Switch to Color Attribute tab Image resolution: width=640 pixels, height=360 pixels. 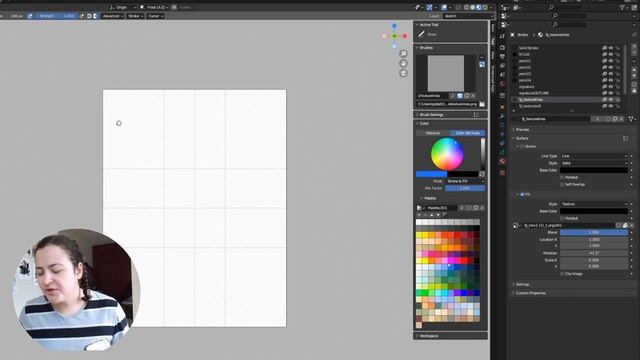pyautogui.click(x=468, y=133)
